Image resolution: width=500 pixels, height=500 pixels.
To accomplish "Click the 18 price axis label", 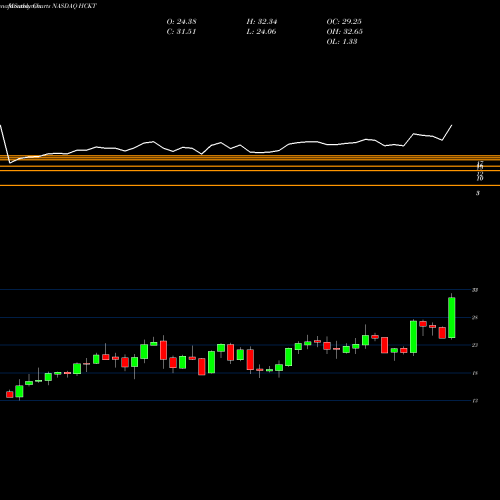I will (x=475, y=373).
